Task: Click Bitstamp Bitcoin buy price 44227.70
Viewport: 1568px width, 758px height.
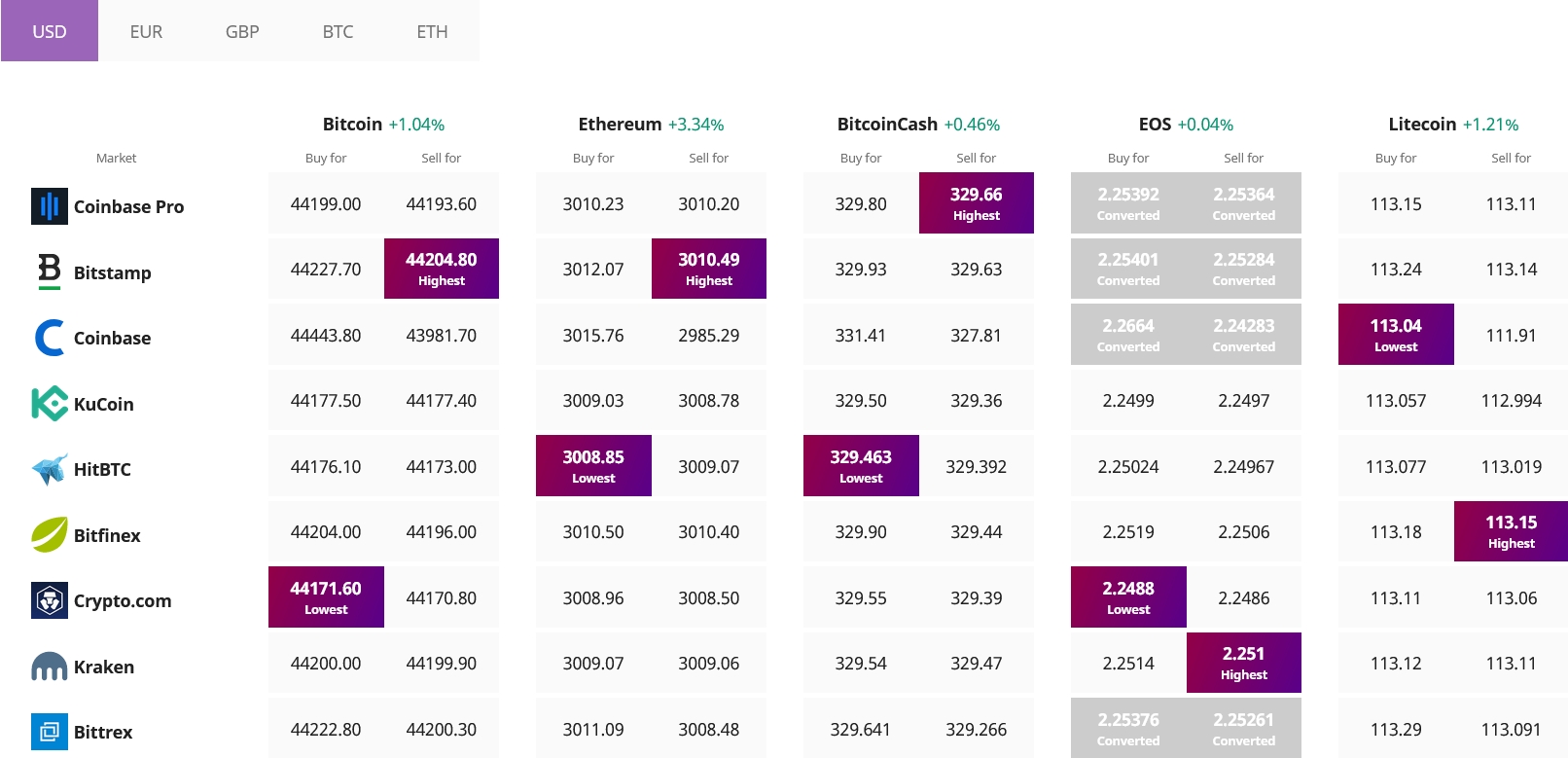Action: tap(326, 270)
